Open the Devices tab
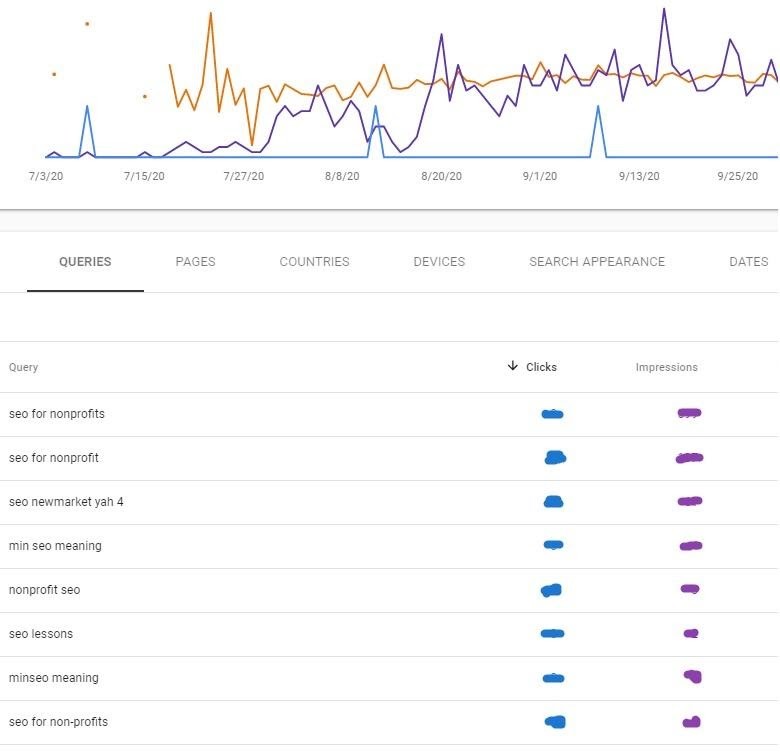Image resolution: width=780 pixels, height=756 pixels. pos(439,262)
